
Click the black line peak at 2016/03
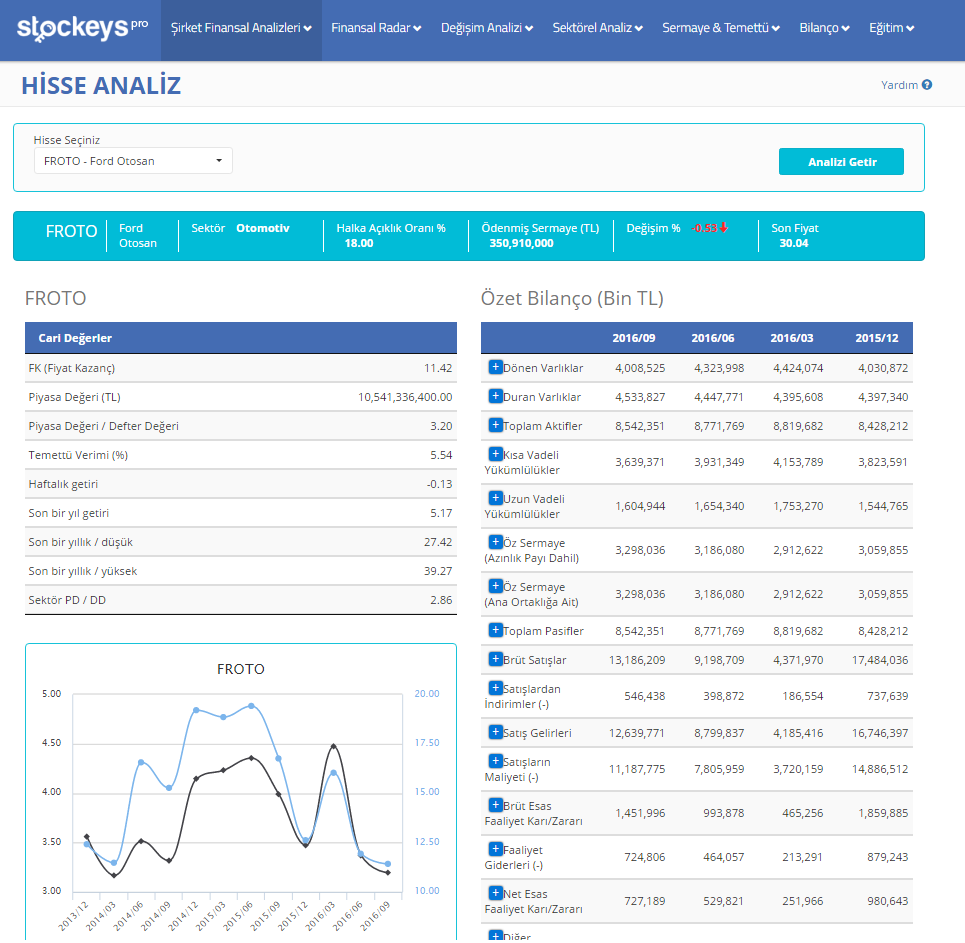[334, 746]
